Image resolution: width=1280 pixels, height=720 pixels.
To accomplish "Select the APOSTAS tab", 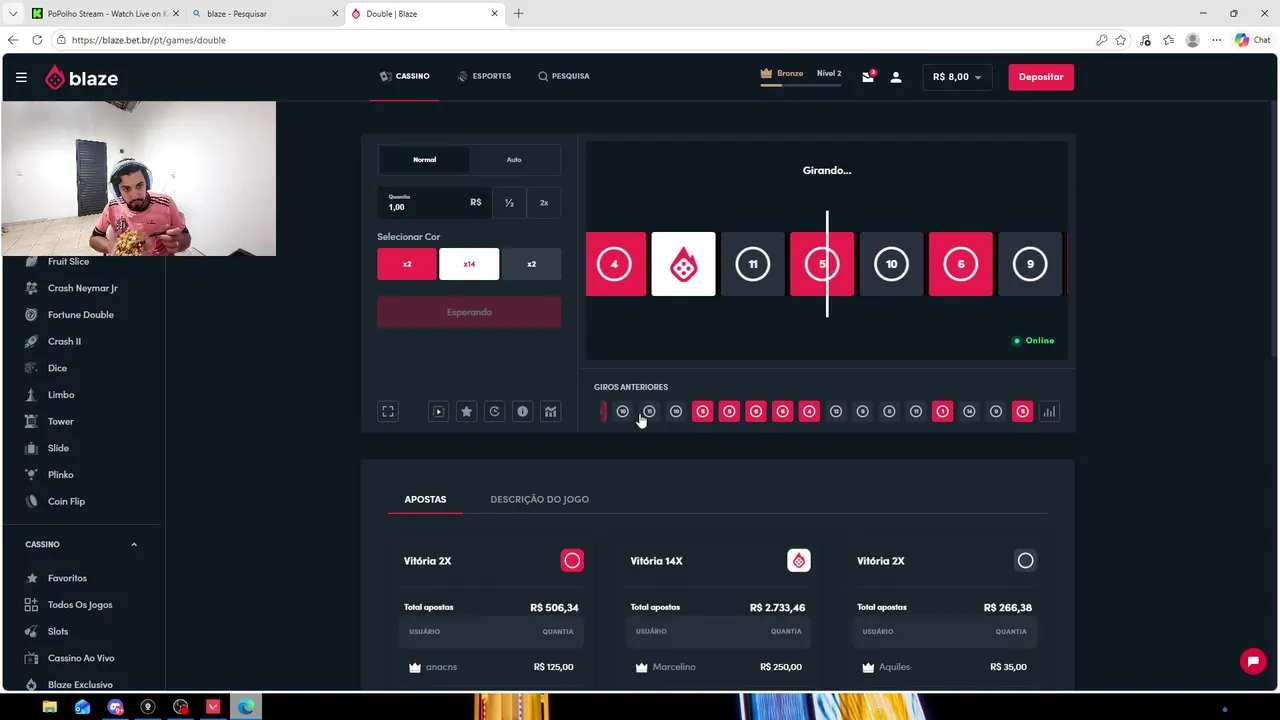I will coord(425,499).
